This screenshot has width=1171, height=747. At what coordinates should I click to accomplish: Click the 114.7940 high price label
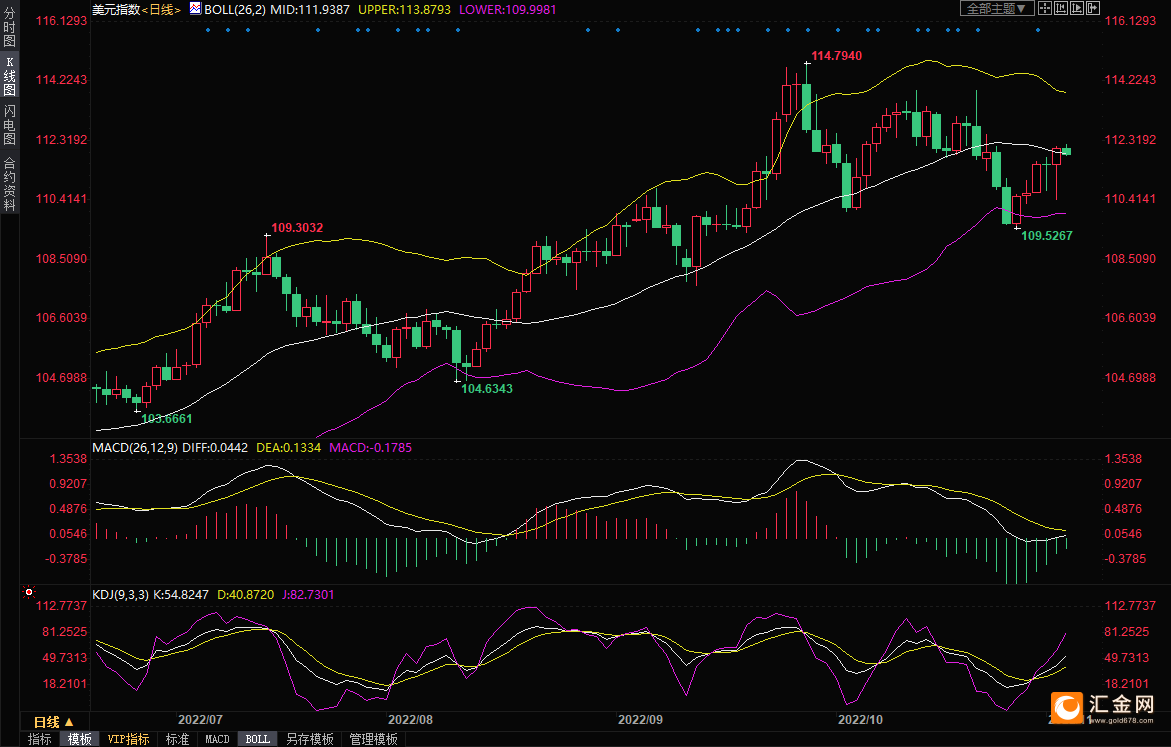pos(836,56)
